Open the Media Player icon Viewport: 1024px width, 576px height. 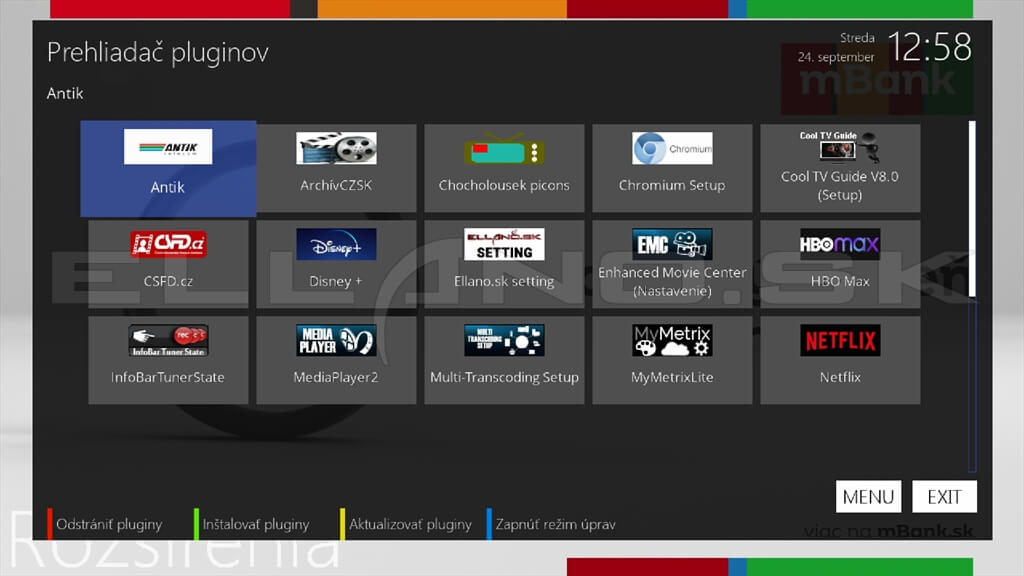[x=336, y=340]
